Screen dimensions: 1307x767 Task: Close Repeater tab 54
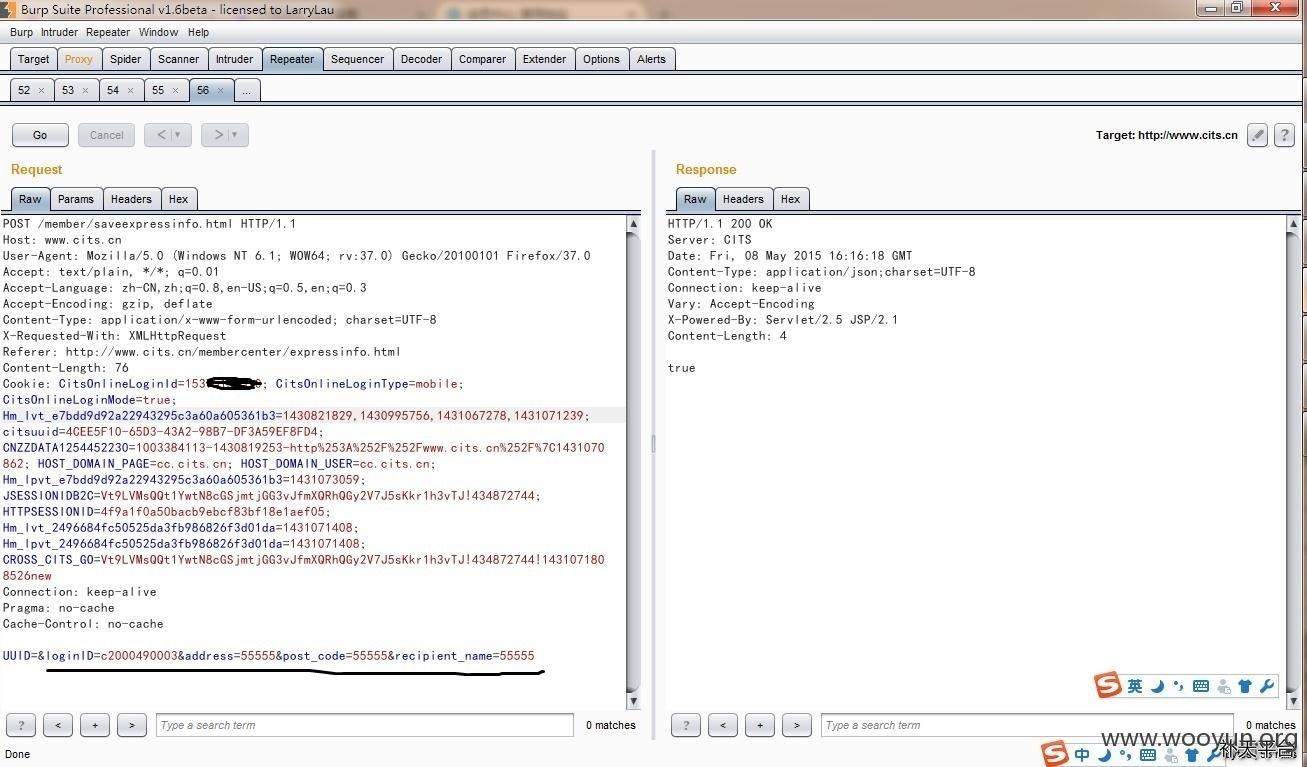point(130,90)
